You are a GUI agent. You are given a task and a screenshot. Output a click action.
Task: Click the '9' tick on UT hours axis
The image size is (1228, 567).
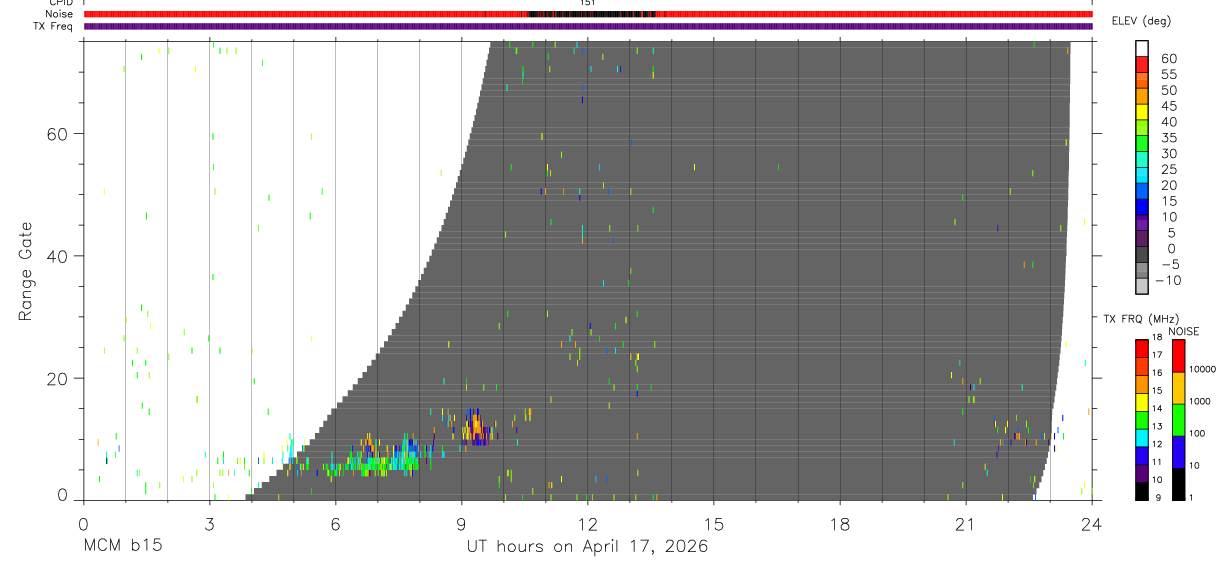tap(461, 524)
